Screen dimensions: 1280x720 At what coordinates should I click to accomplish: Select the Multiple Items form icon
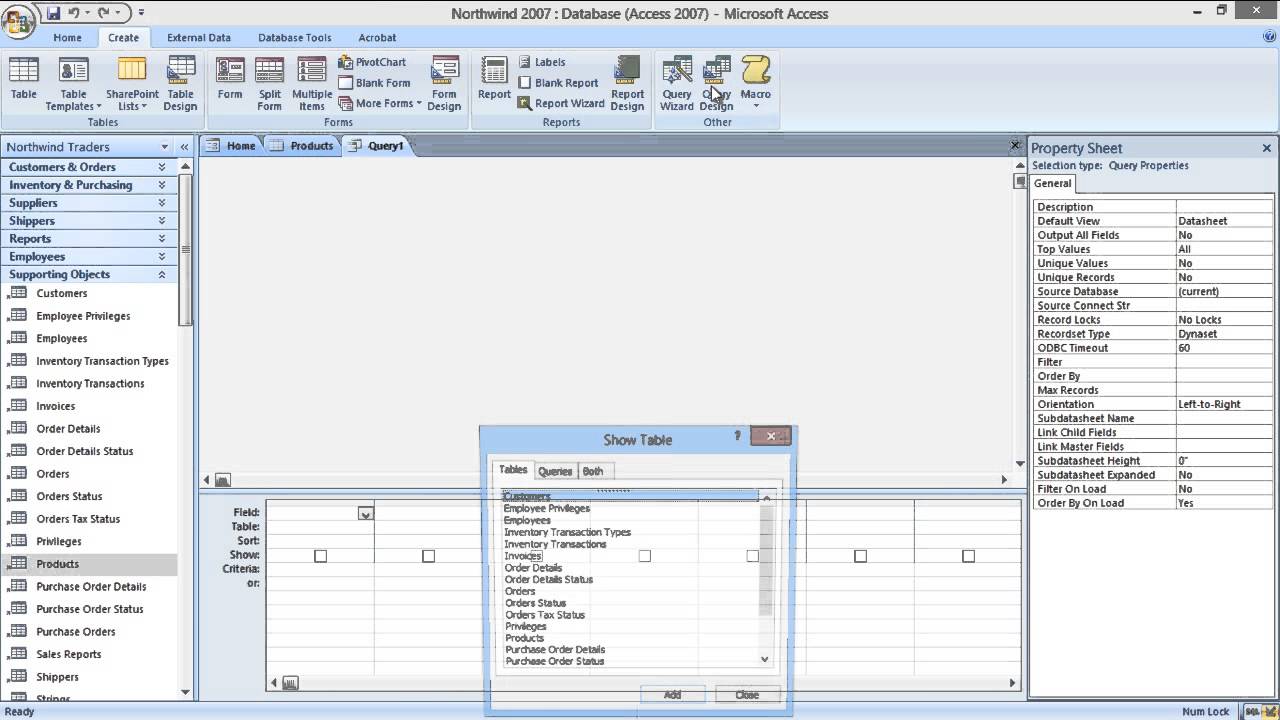pyautogui.click(x=312, y=82)
